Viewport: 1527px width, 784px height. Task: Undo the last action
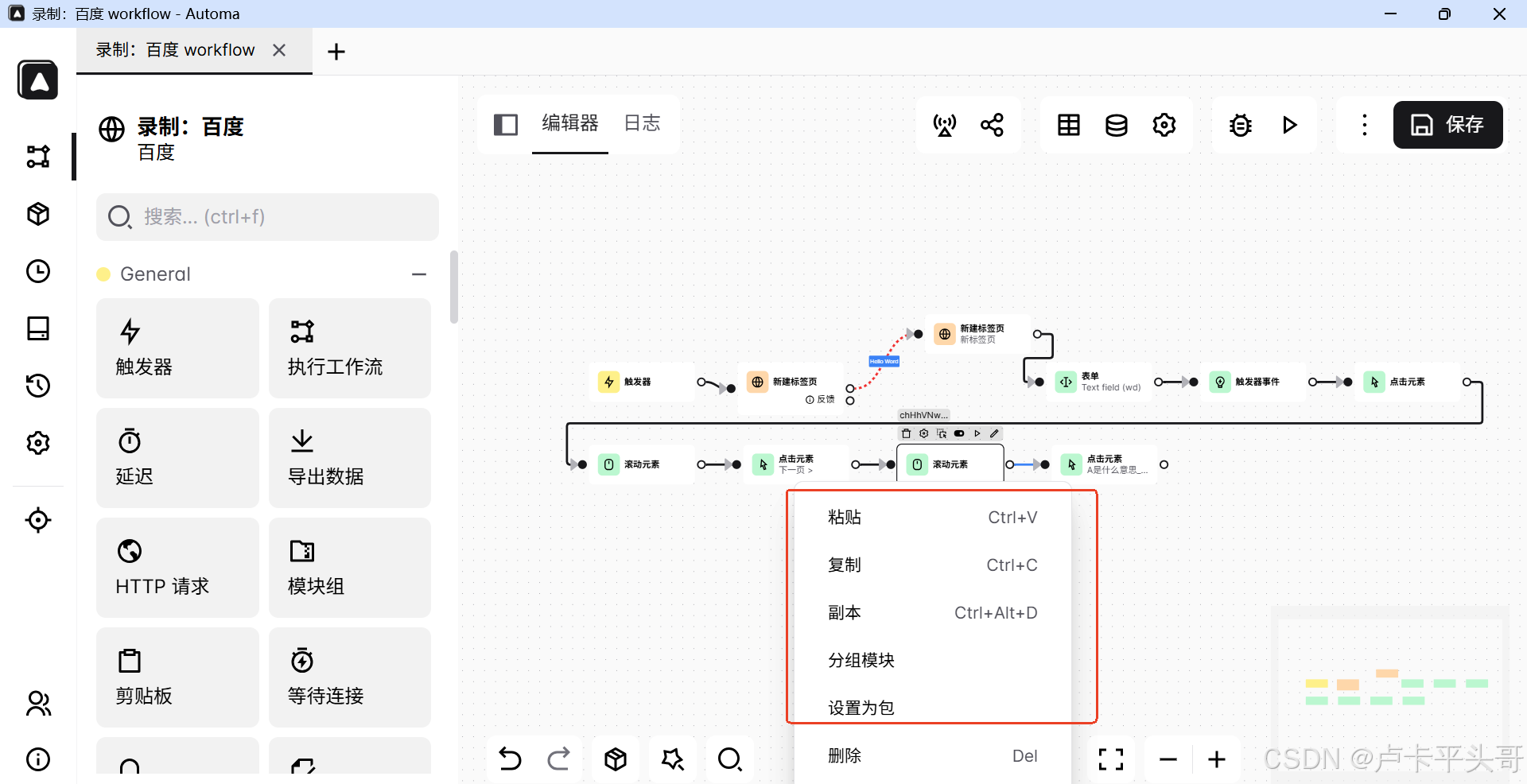510,759
